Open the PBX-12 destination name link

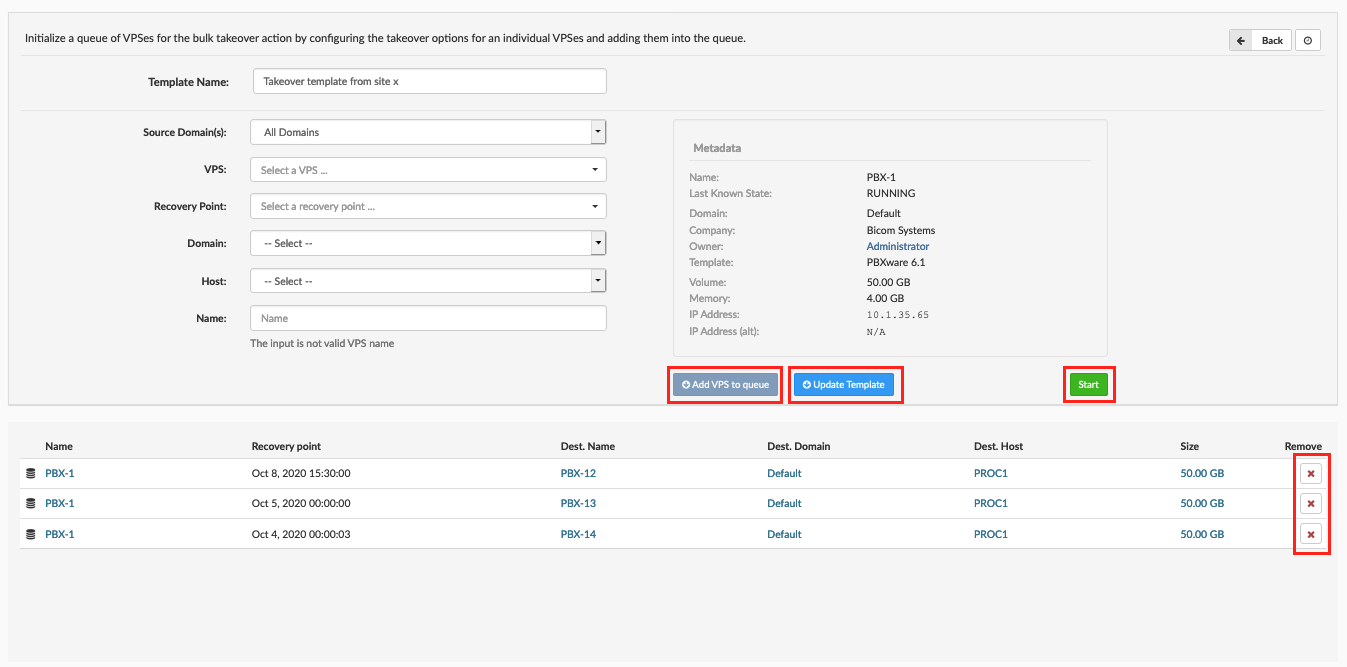(578, 474)
